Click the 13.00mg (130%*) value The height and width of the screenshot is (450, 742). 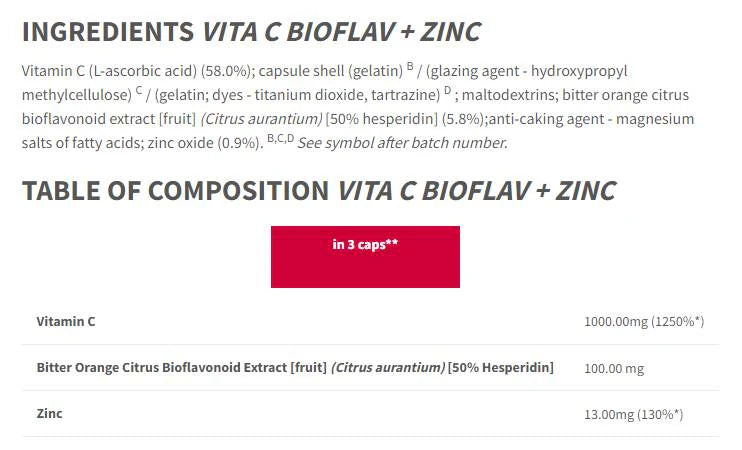click(x=644, y=414)
